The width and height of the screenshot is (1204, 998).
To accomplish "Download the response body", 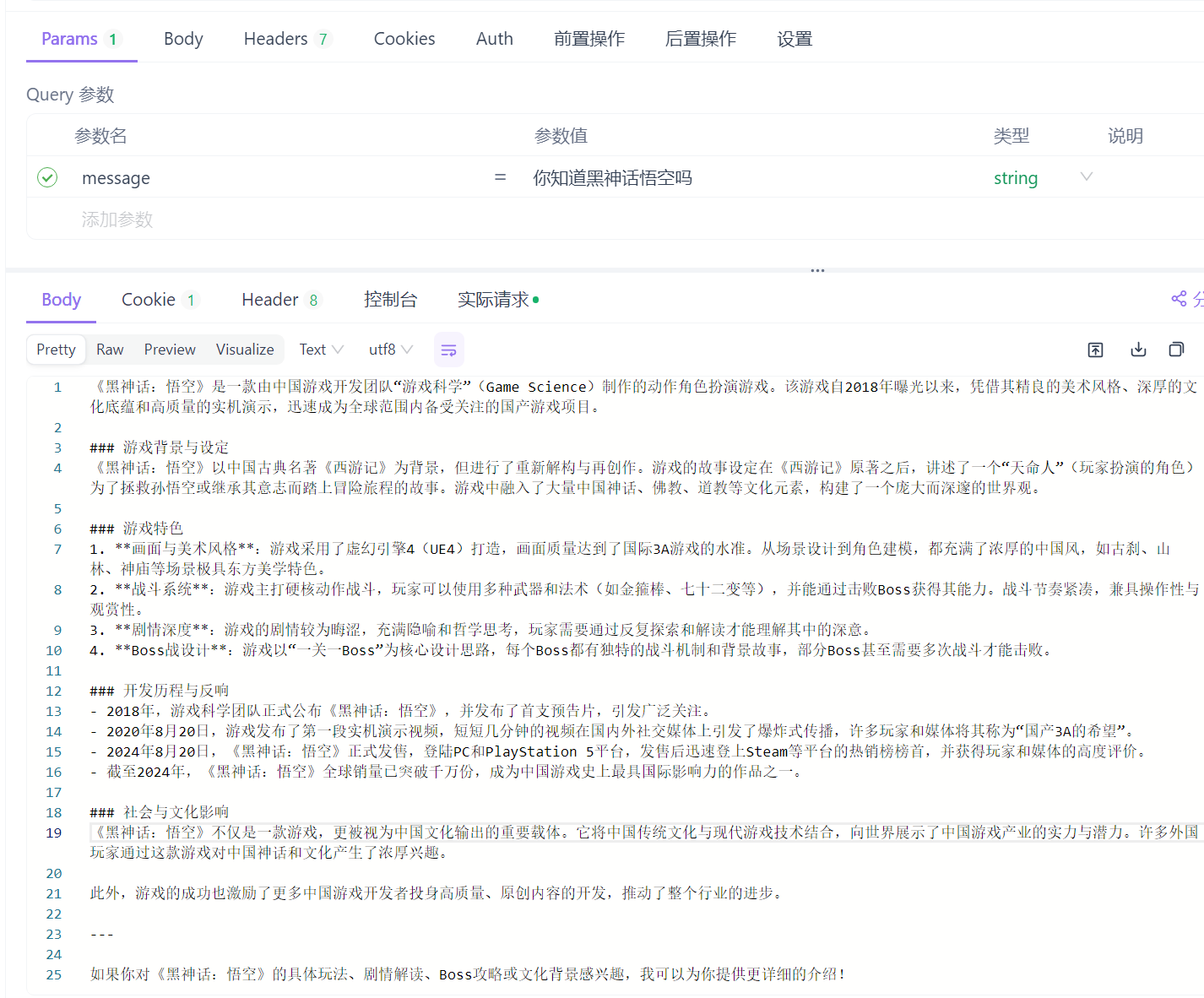I will pos(1138,350).
